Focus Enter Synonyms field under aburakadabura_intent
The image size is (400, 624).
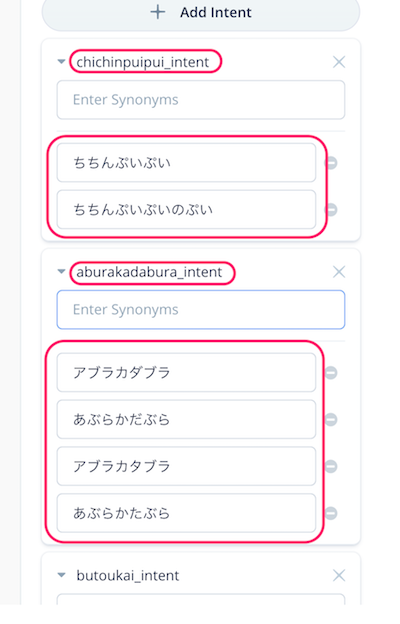pyautogui.click(x=201, y=310)
